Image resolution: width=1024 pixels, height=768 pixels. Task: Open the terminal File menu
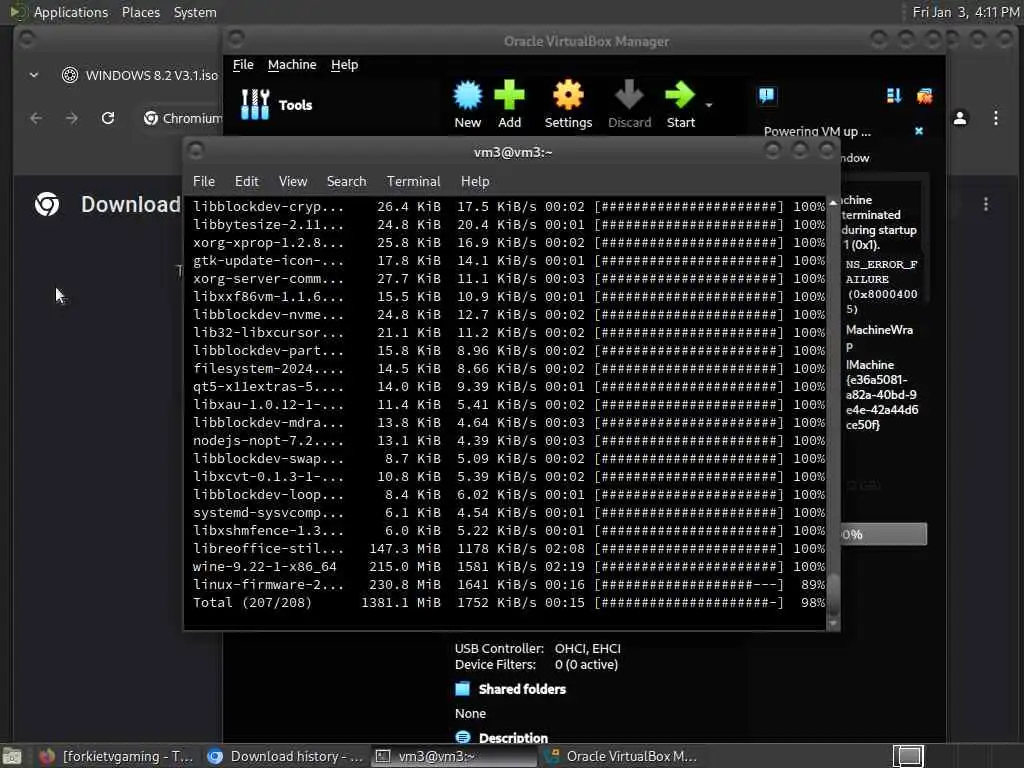[204, 181]
